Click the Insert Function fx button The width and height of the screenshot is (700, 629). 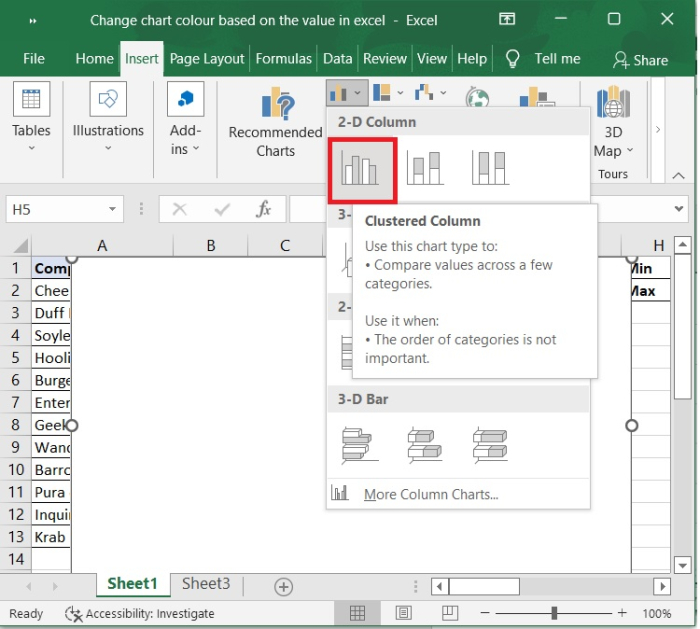click(263, 210)
